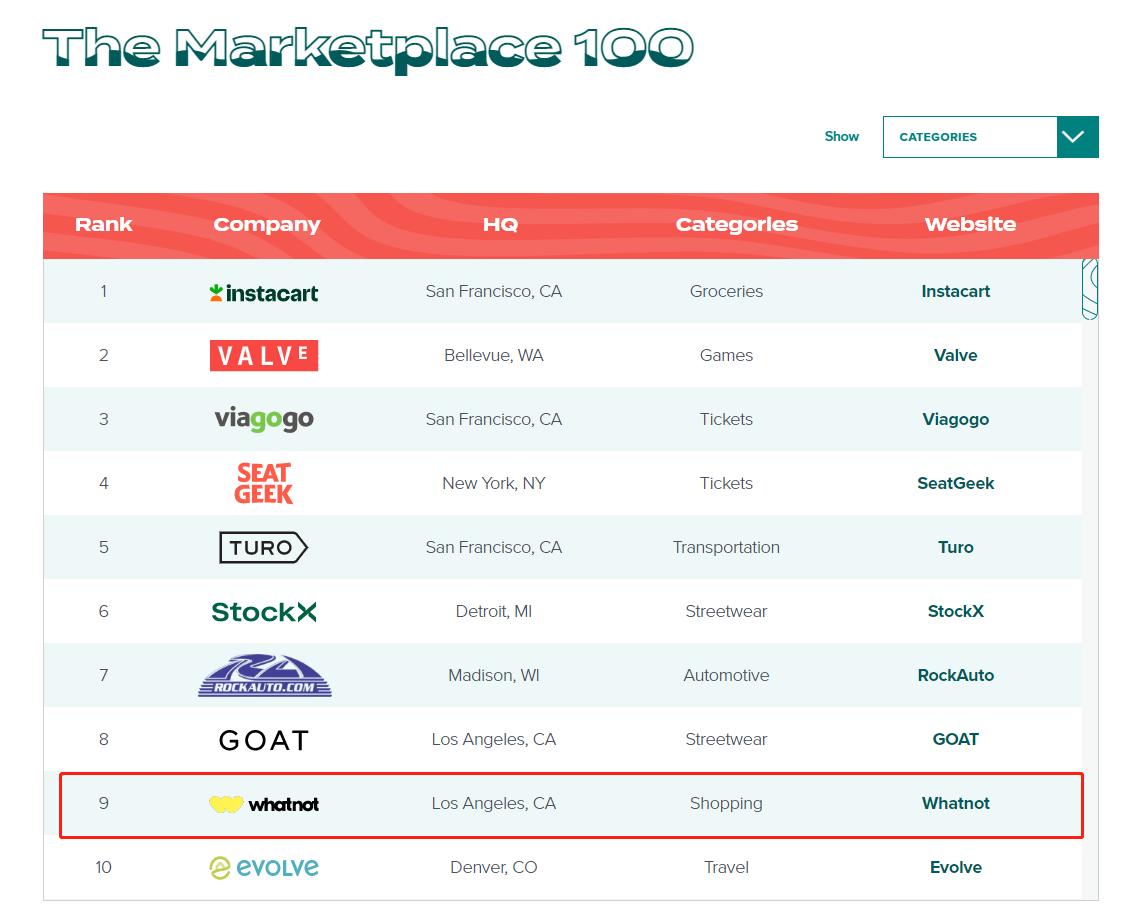Open the Evolve website link
This screenshot has height=910, width=1147.
(955, 868)
